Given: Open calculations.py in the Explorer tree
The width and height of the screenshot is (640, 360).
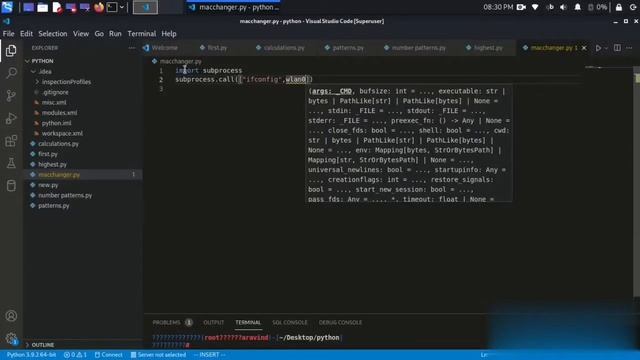Looking at the screenshot, I should (x=58, y=144).
